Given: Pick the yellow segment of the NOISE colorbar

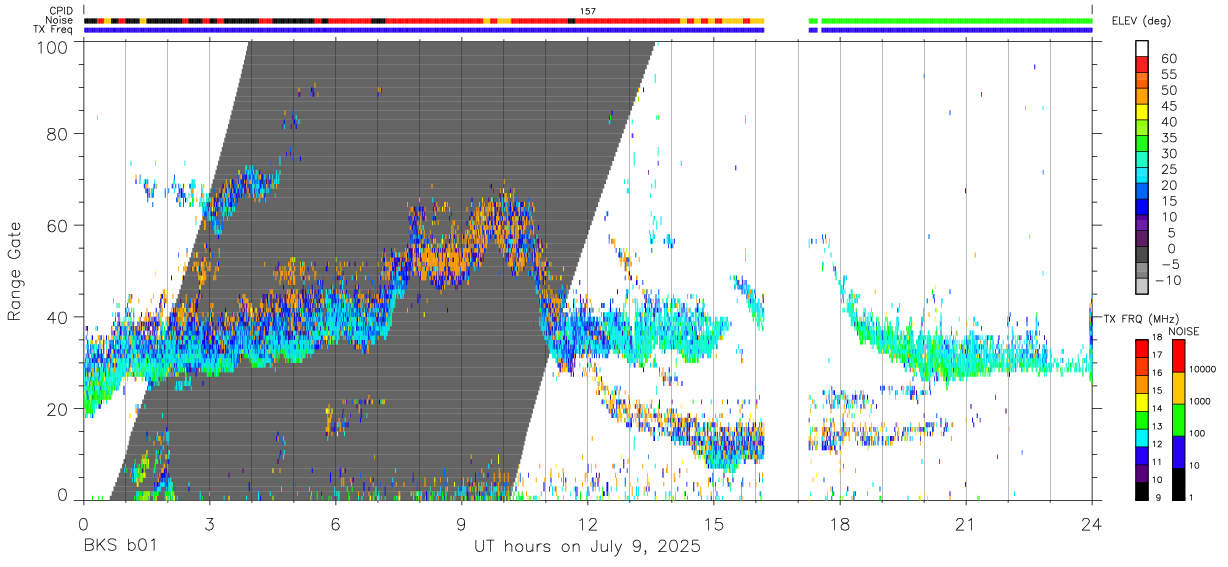Looking at the screenshot, I should click(x=1178, y=388).
